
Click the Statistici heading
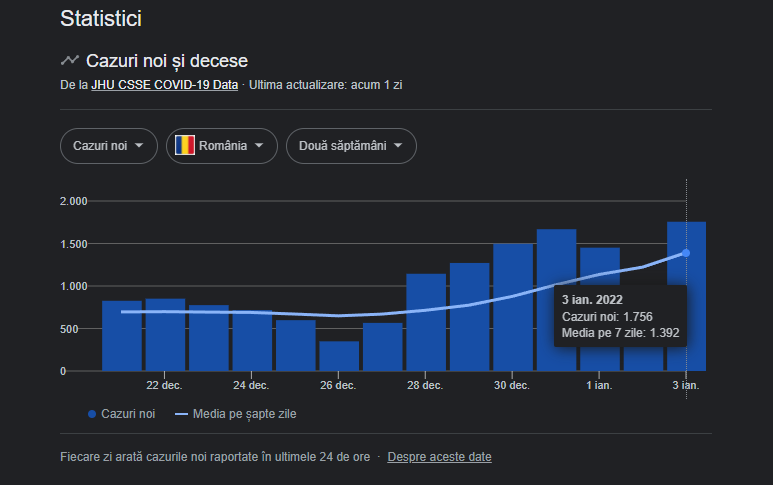[100, 18]
